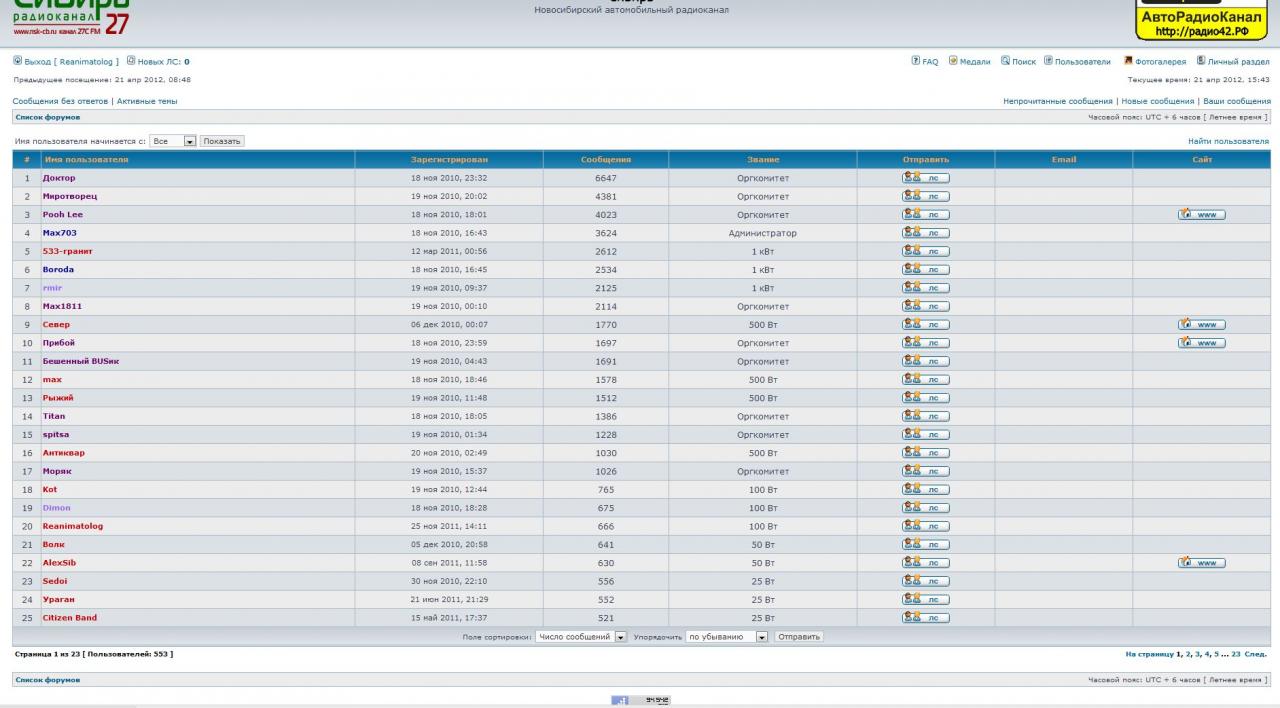The width and height of the screenshot is (1280, 708).
Task: Open Поиск (search) from the top menu
Action: [1023, 62]
